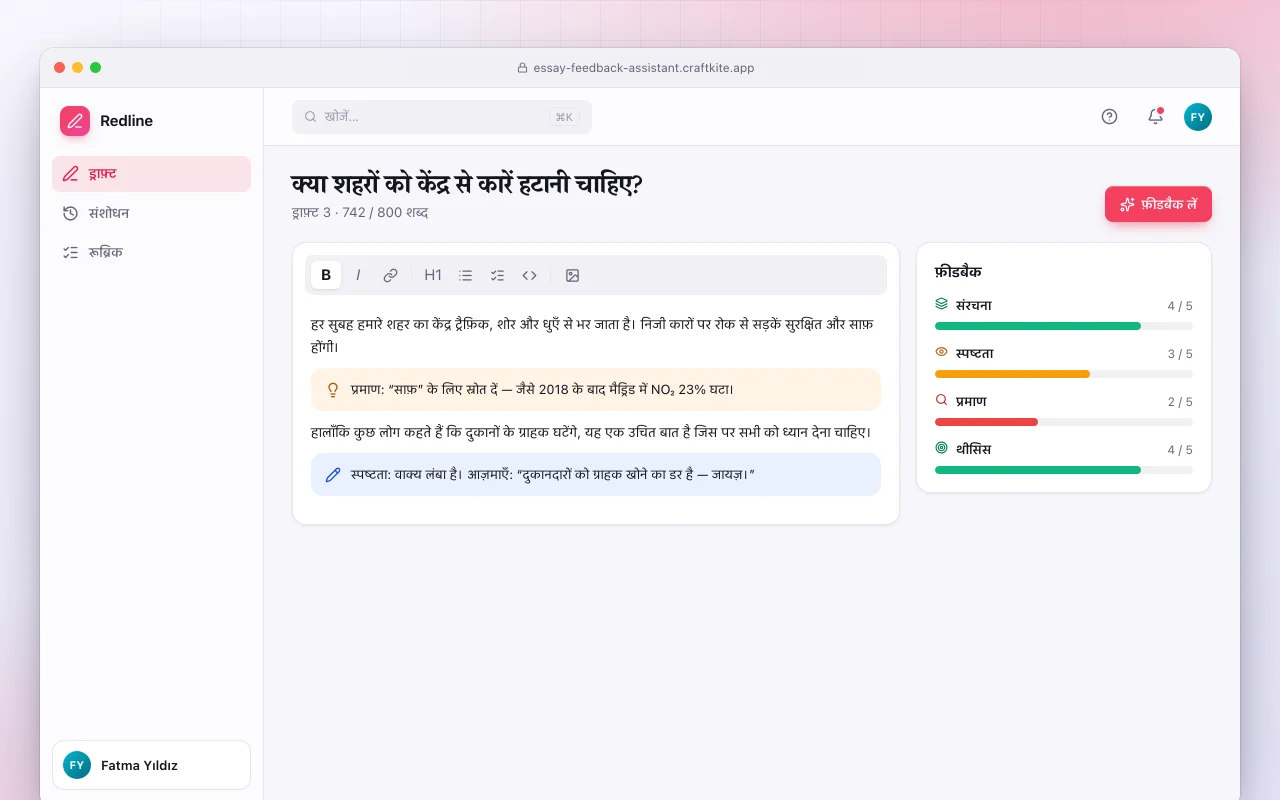Image resolution: width=1280 pixels, height=800 pixels.
Task: Click the ड्राफ़्ट 3 · 742 / 800 शब्द line
Action: coord(360,212)
